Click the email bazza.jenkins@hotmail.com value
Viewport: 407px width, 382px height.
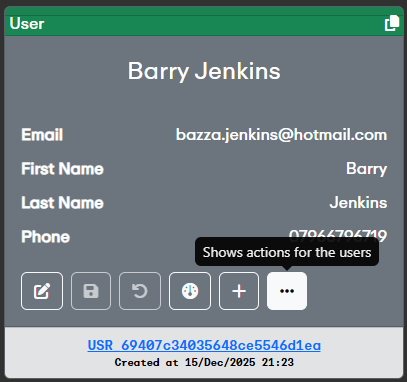tap(281, 135)
